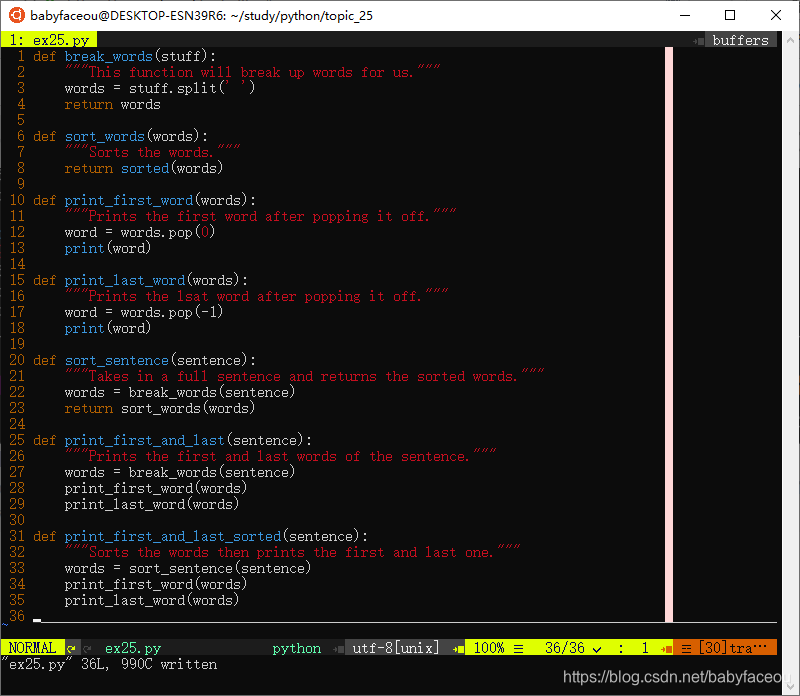Click line number 36 in the gutter
800x696 pixels.
(17, 616)
